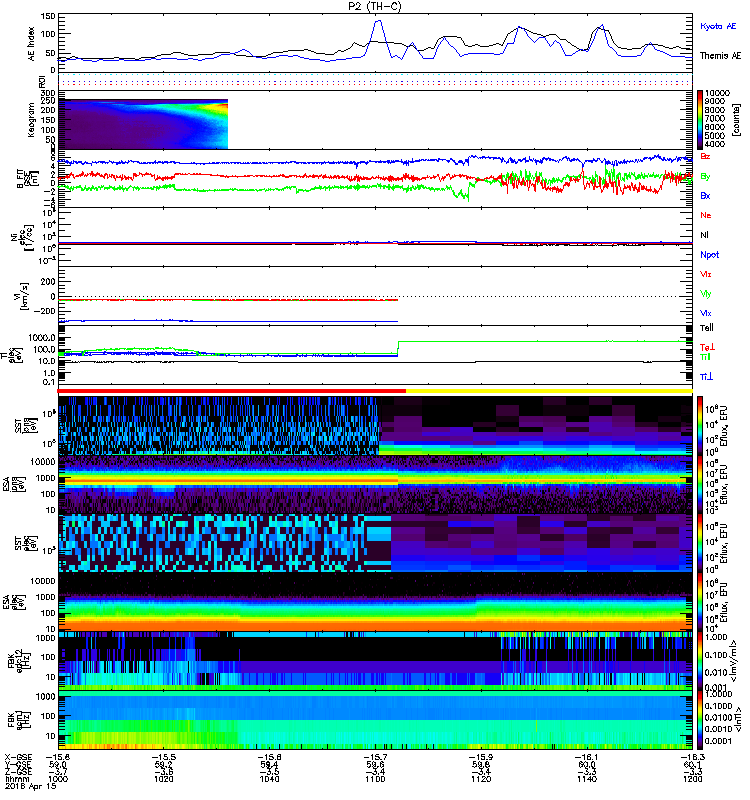Click the yellow segment of the status bar
750x800 pixels.
[549, 391]
